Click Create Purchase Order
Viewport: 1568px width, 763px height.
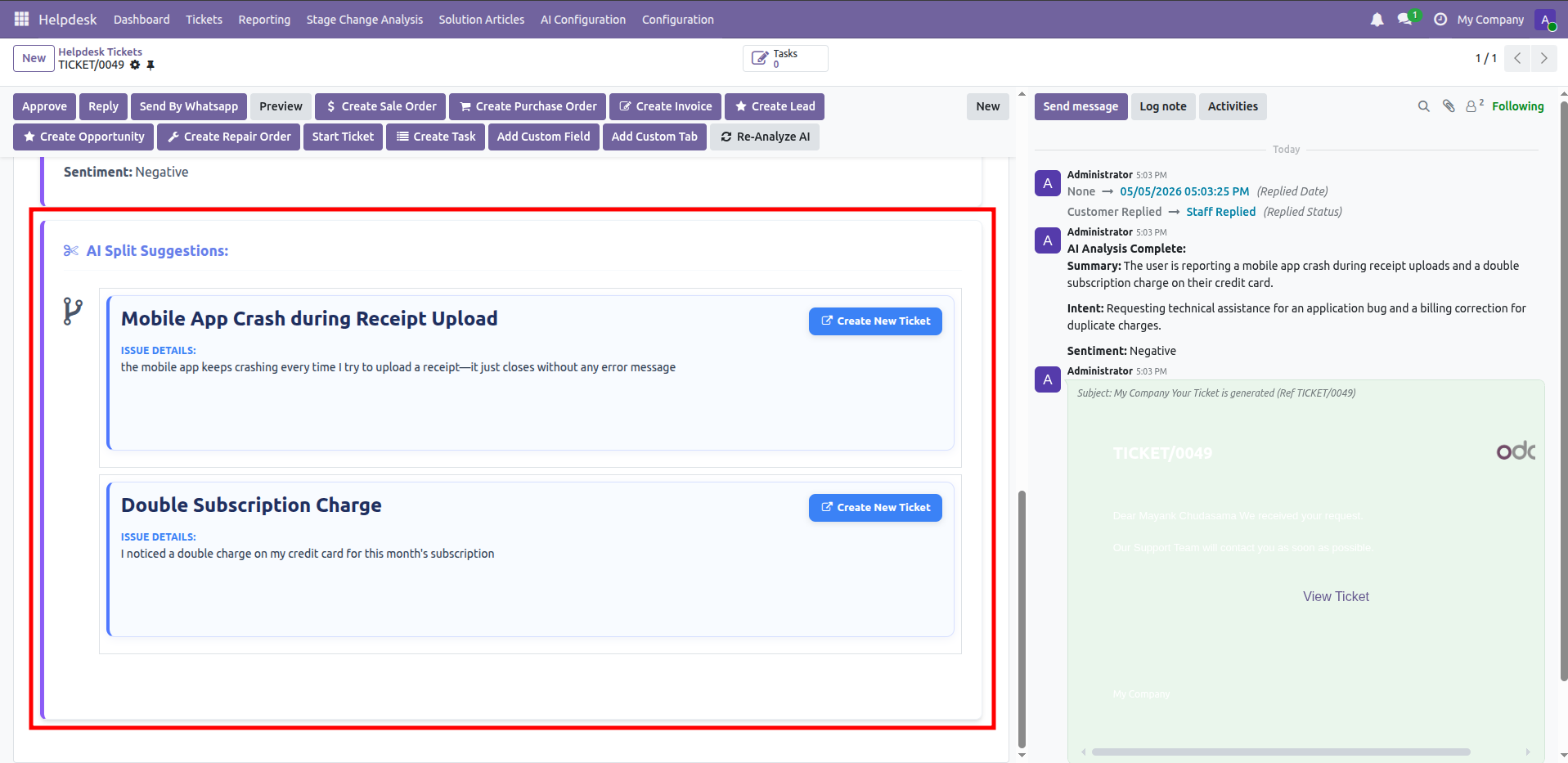click(x=528, y=106)
